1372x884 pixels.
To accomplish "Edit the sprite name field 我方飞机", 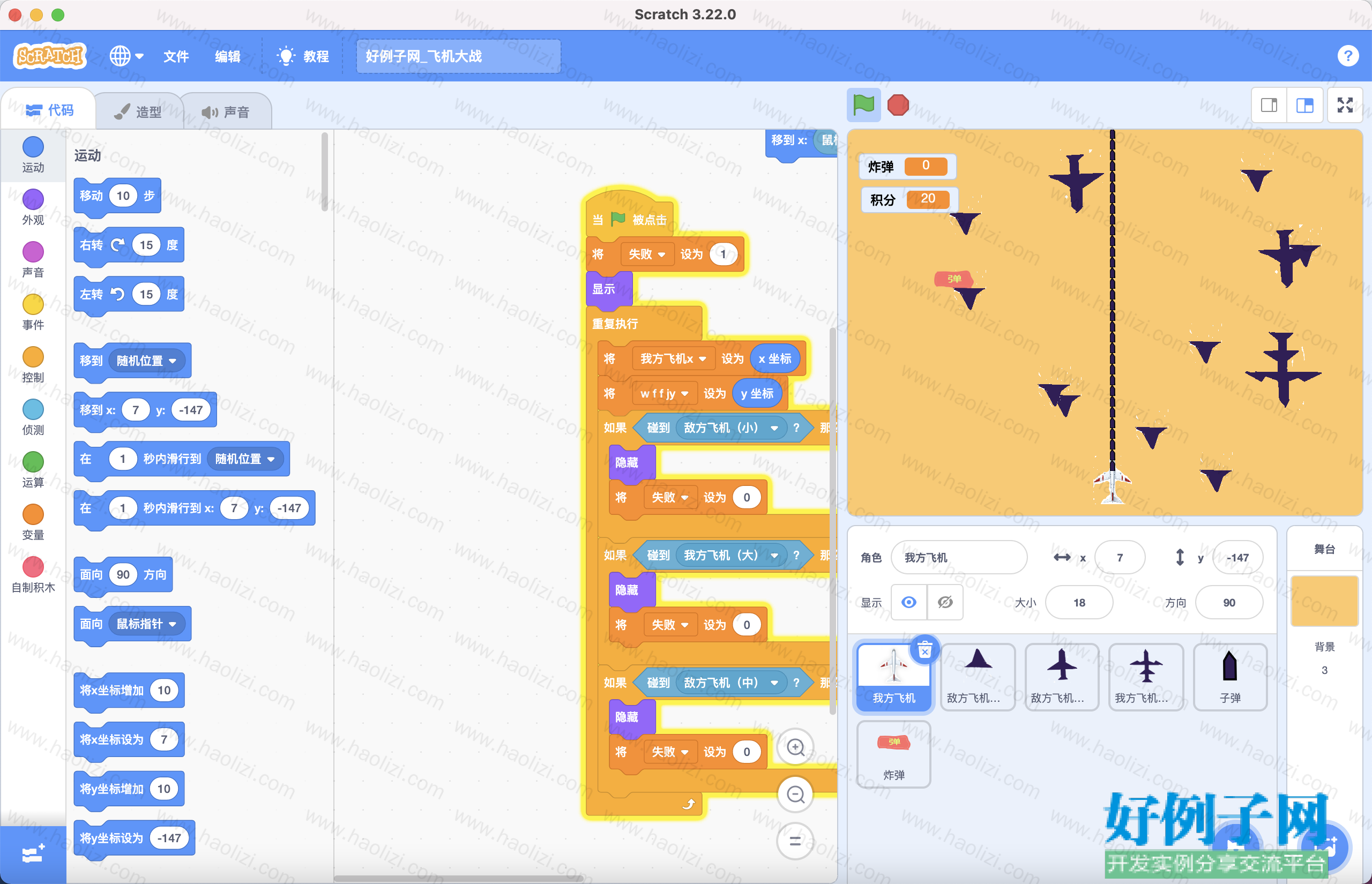I will coord(959,557).
